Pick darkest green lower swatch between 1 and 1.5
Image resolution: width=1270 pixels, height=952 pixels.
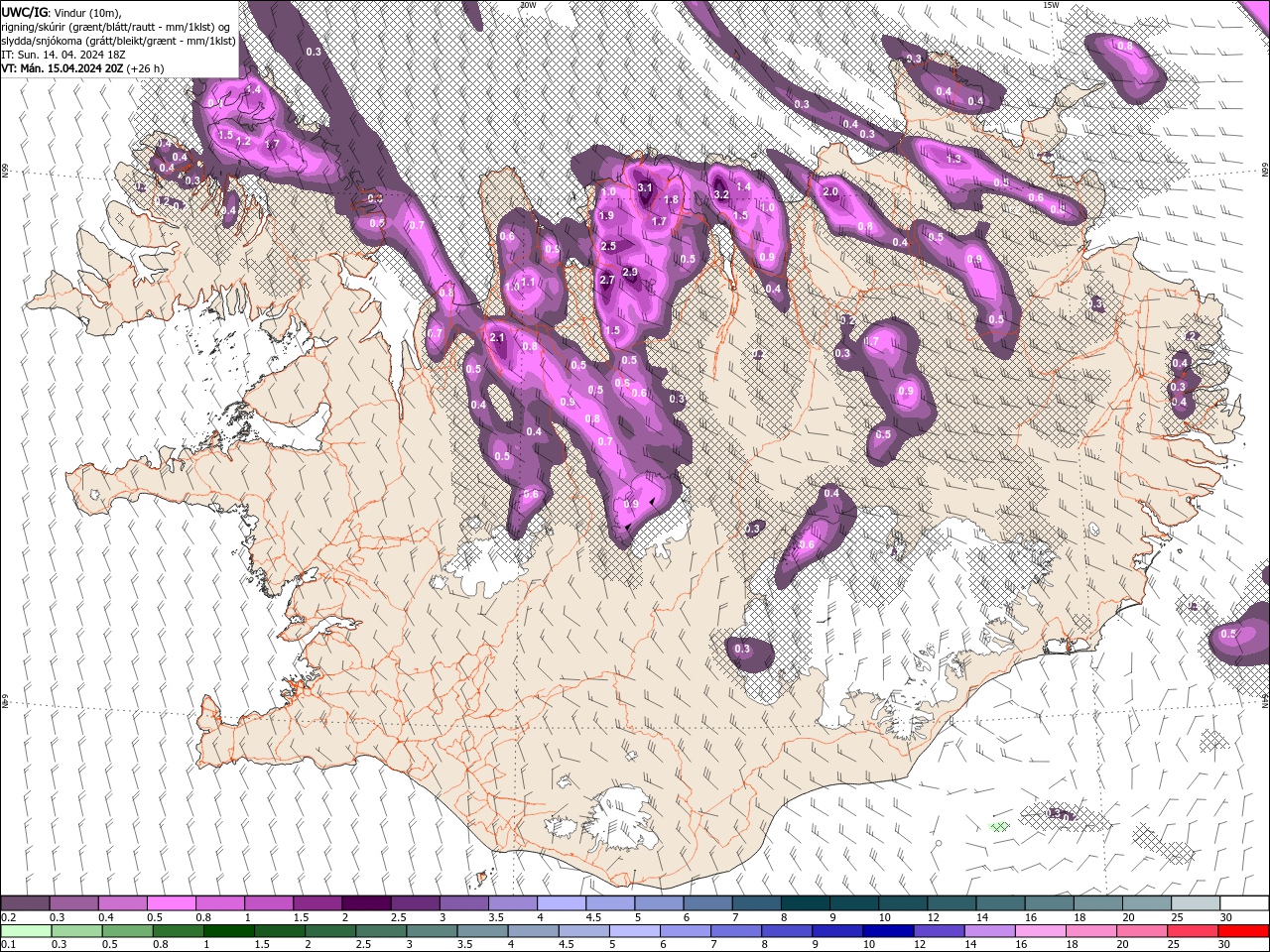click(228, 931)
